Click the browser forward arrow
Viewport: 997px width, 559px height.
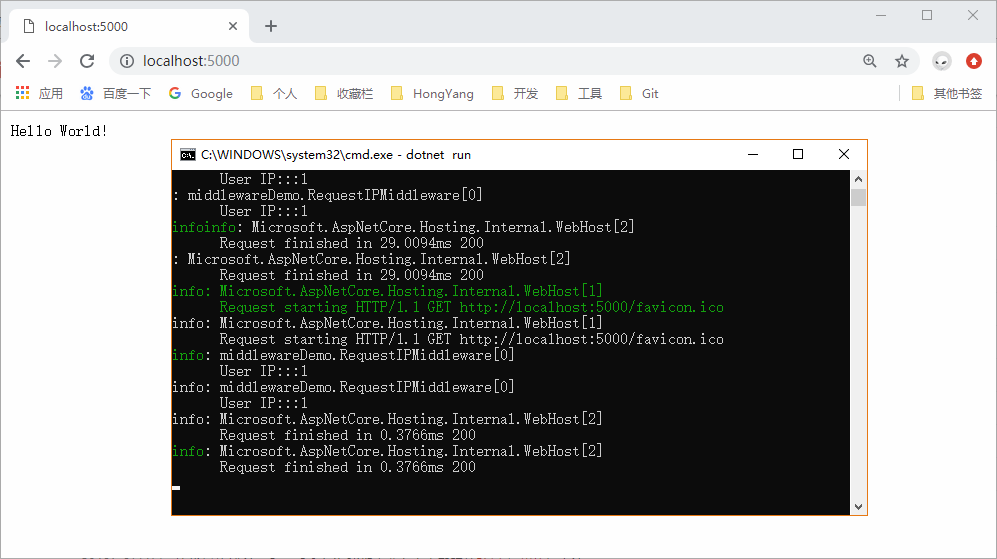55,61
